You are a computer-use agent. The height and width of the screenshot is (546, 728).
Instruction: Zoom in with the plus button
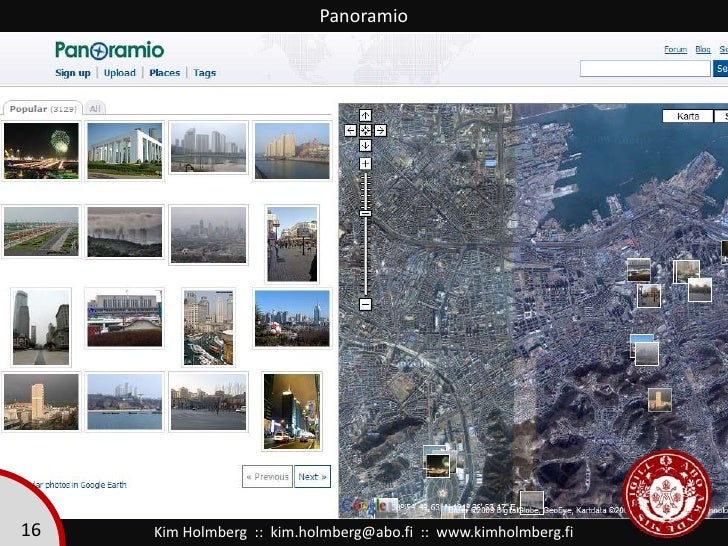[365, 163]
